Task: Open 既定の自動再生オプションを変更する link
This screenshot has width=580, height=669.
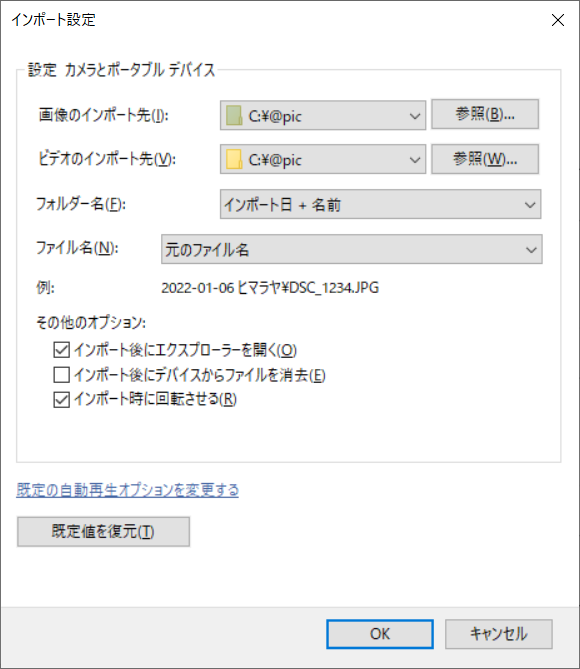Action: [128, 490]
